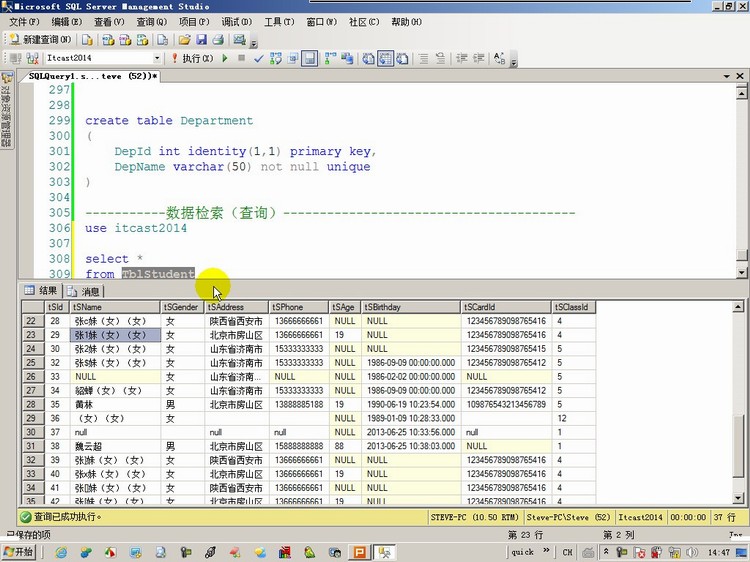Open the 工具(T) menu
The width and height of the screenshot is (750, 562).
(279, 22)
